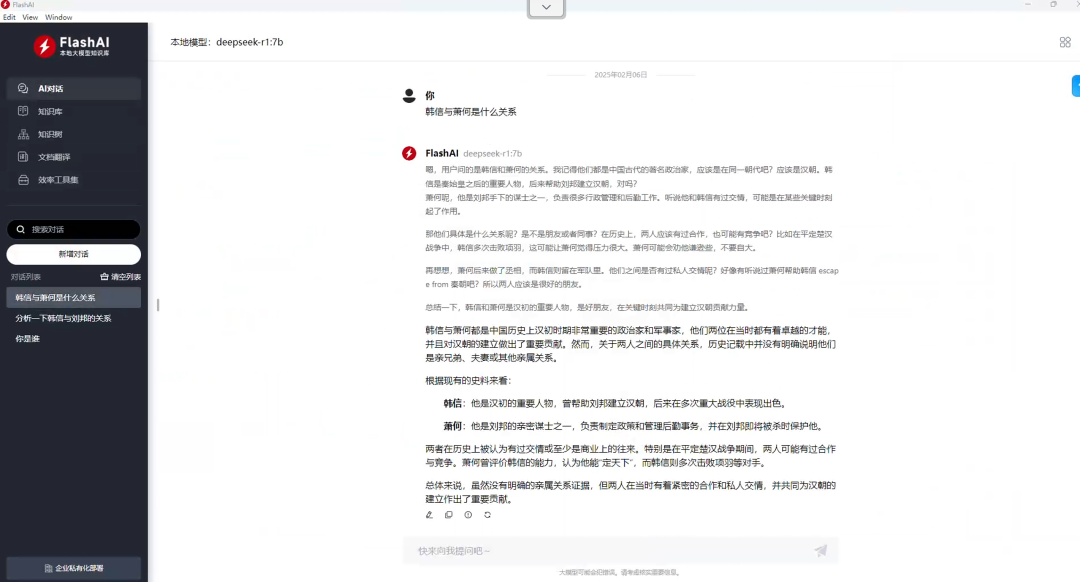Click the 根据现有的史料来看 line
The image size is (1080, 582).
[x=468, y=380]
